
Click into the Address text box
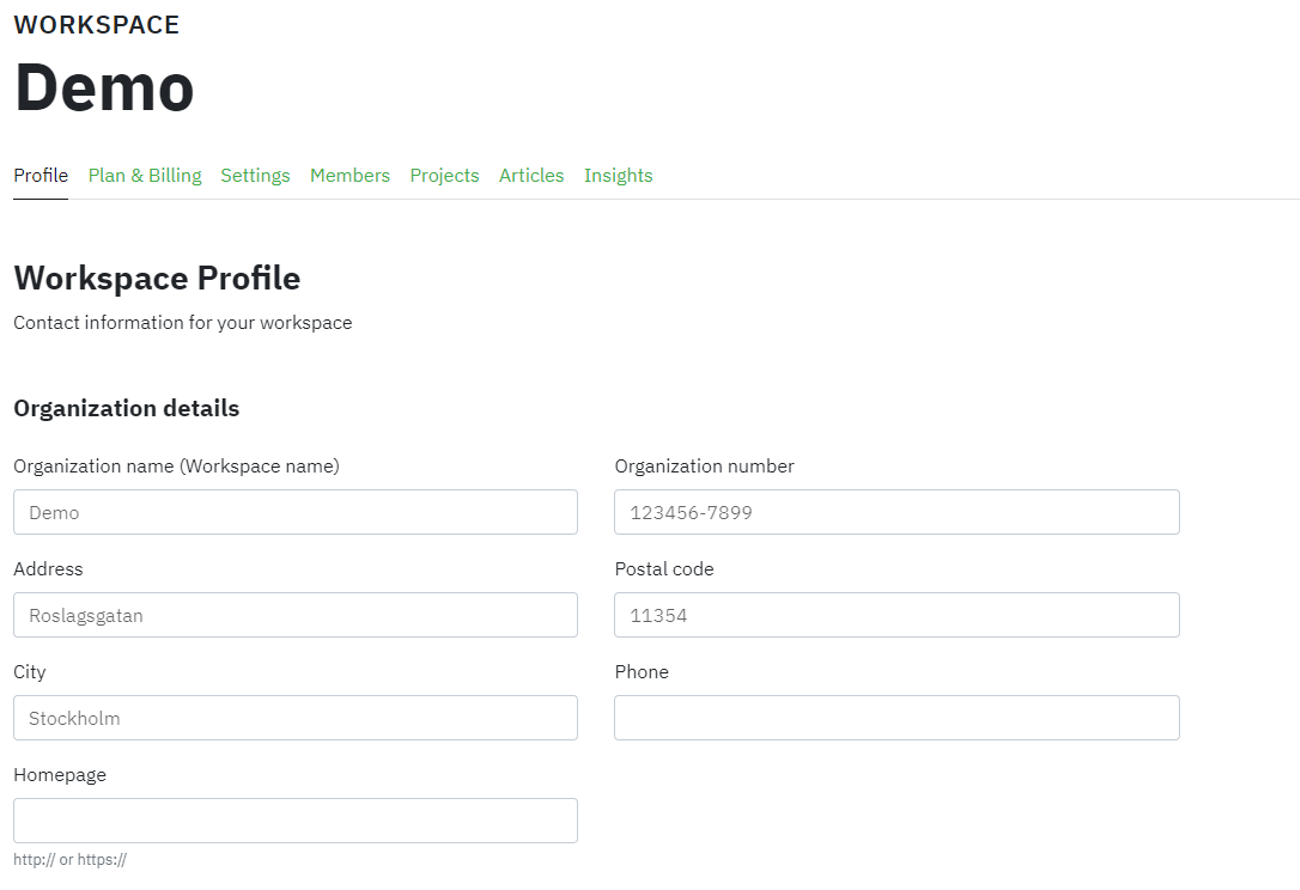point(295,615)
